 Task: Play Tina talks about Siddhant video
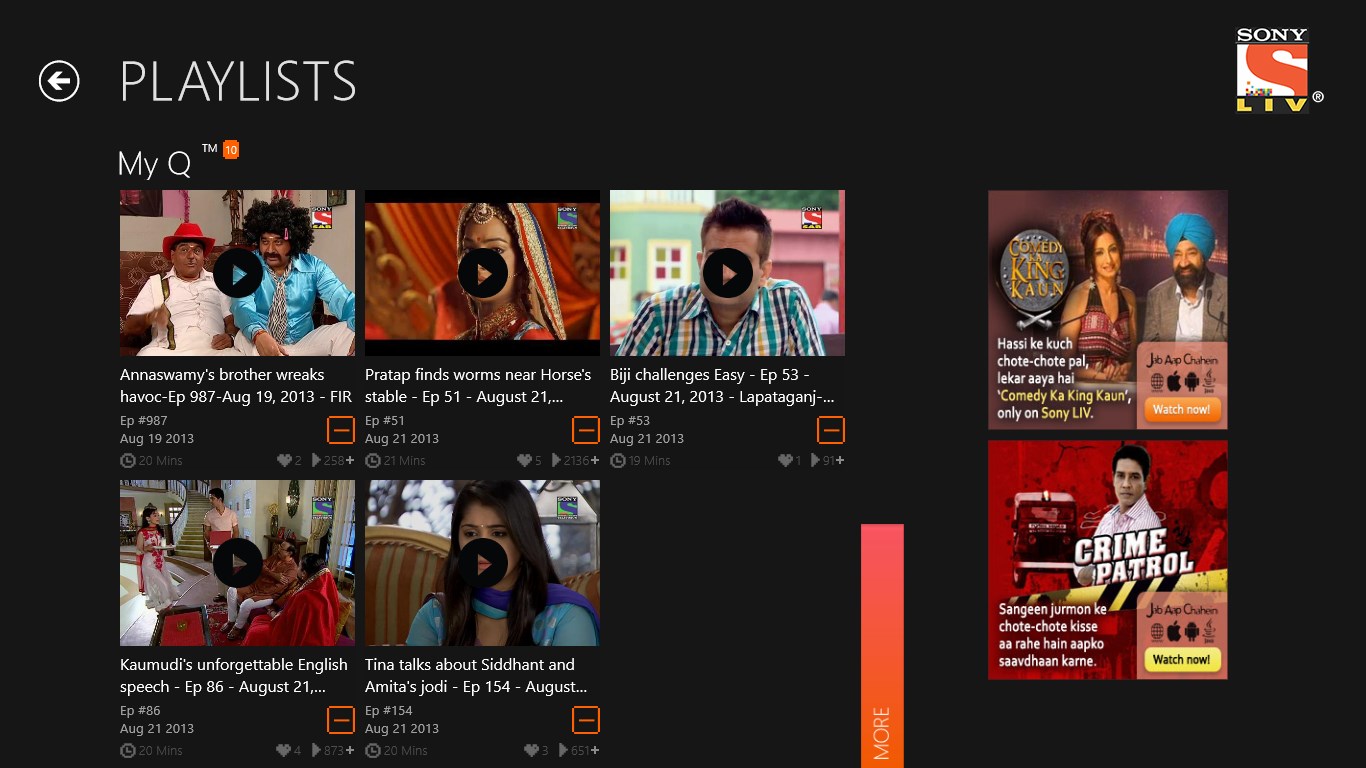[483, 563]
